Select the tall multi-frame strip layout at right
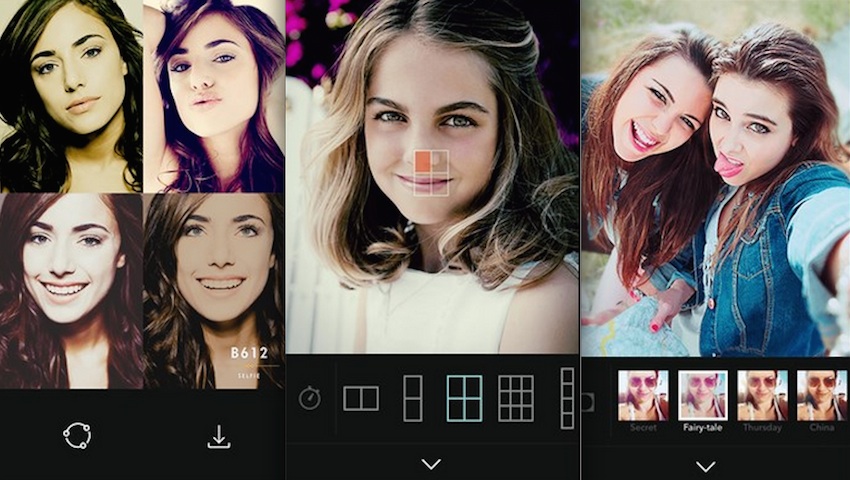850x480 pixels. (x=567, y=398)
